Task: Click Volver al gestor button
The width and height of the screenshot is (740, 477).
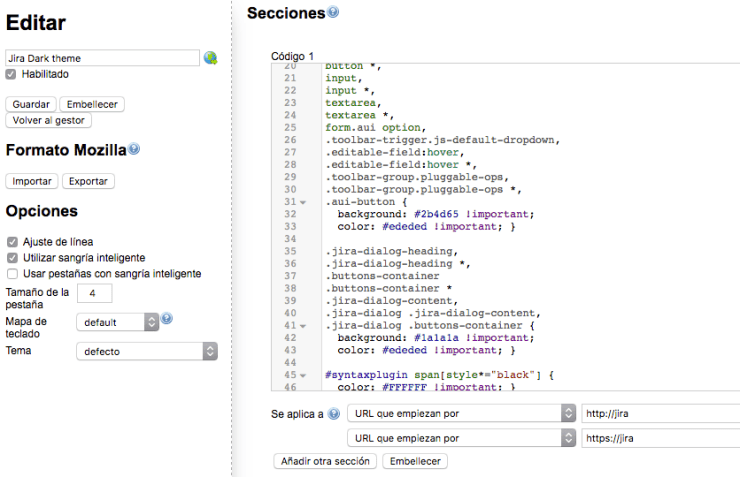Action: pos(49,120)
